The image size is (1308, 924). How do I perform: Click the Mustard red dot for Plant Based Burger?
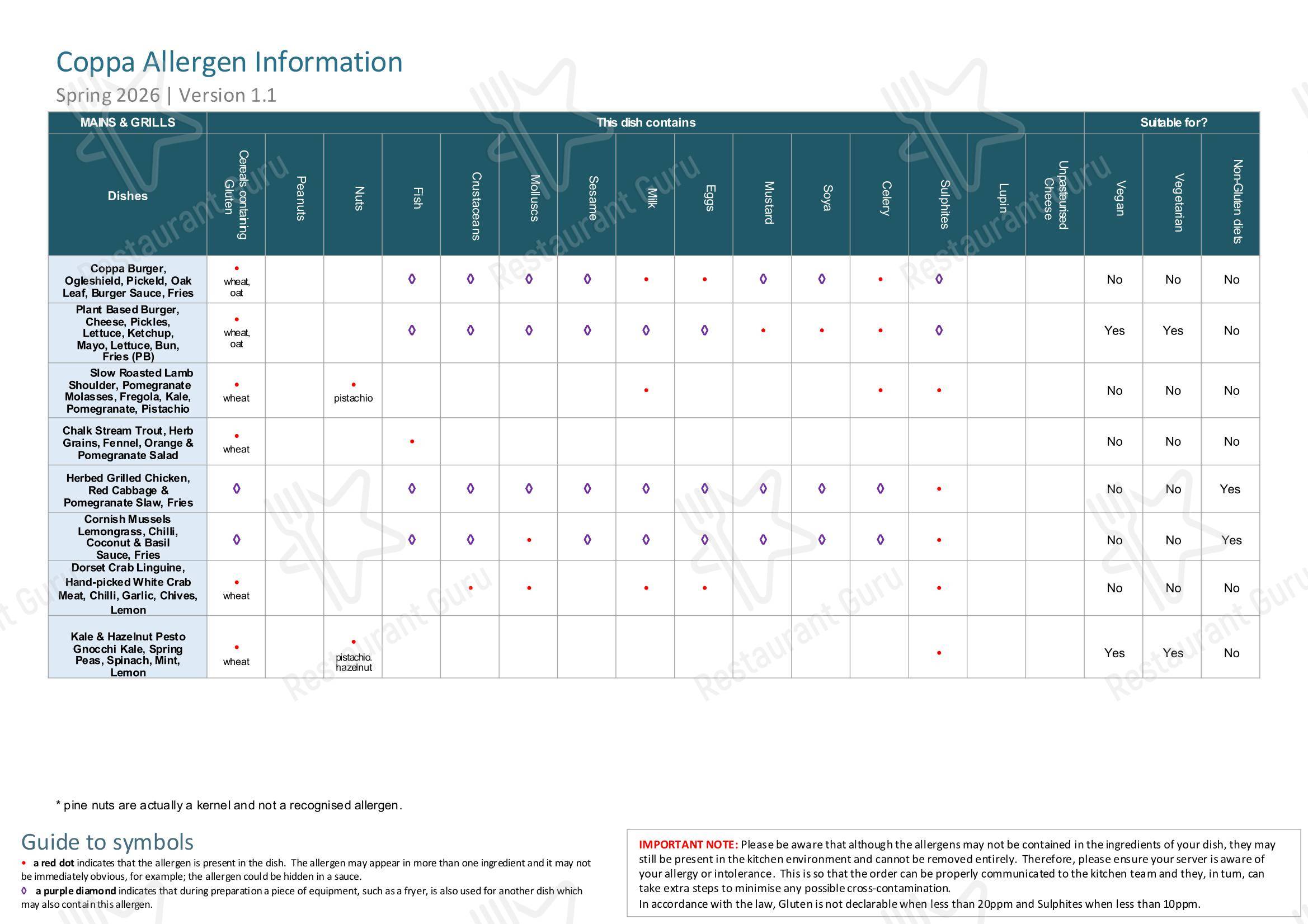764,331
